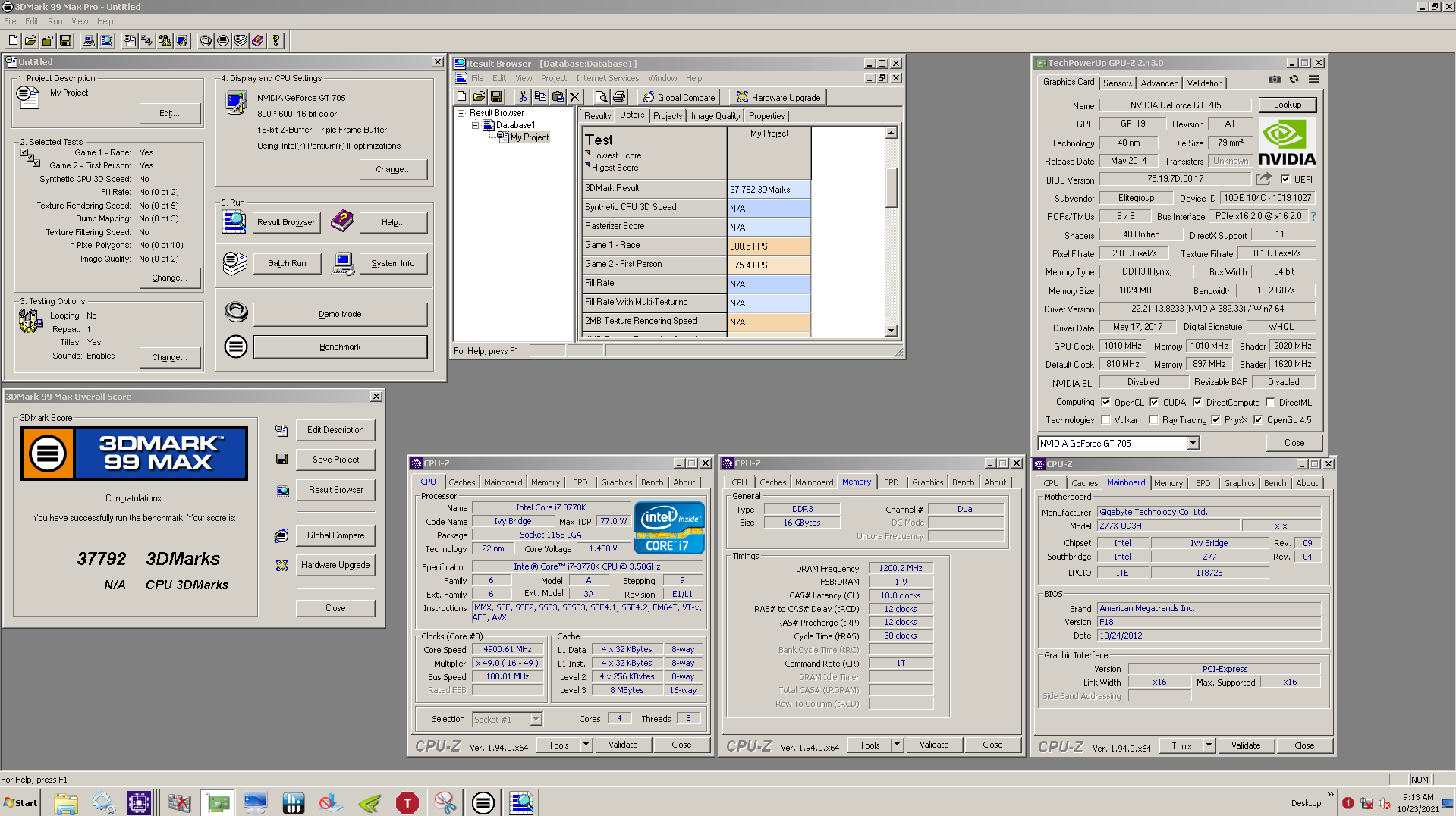The image size is (1456, 816).
Task: Click the purple book icon beside the Help button
Action: coord(342,221)
